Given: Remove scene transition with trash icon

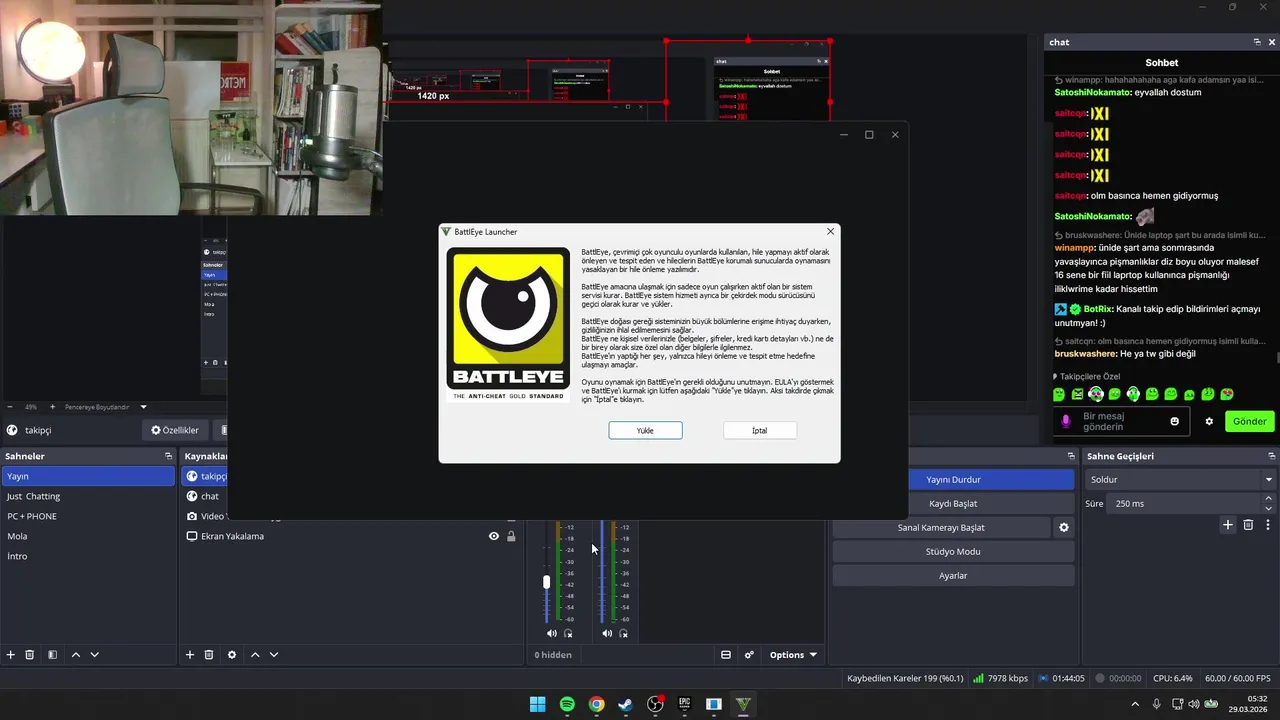Looking at the screenshot, I should click(1248, 525).
